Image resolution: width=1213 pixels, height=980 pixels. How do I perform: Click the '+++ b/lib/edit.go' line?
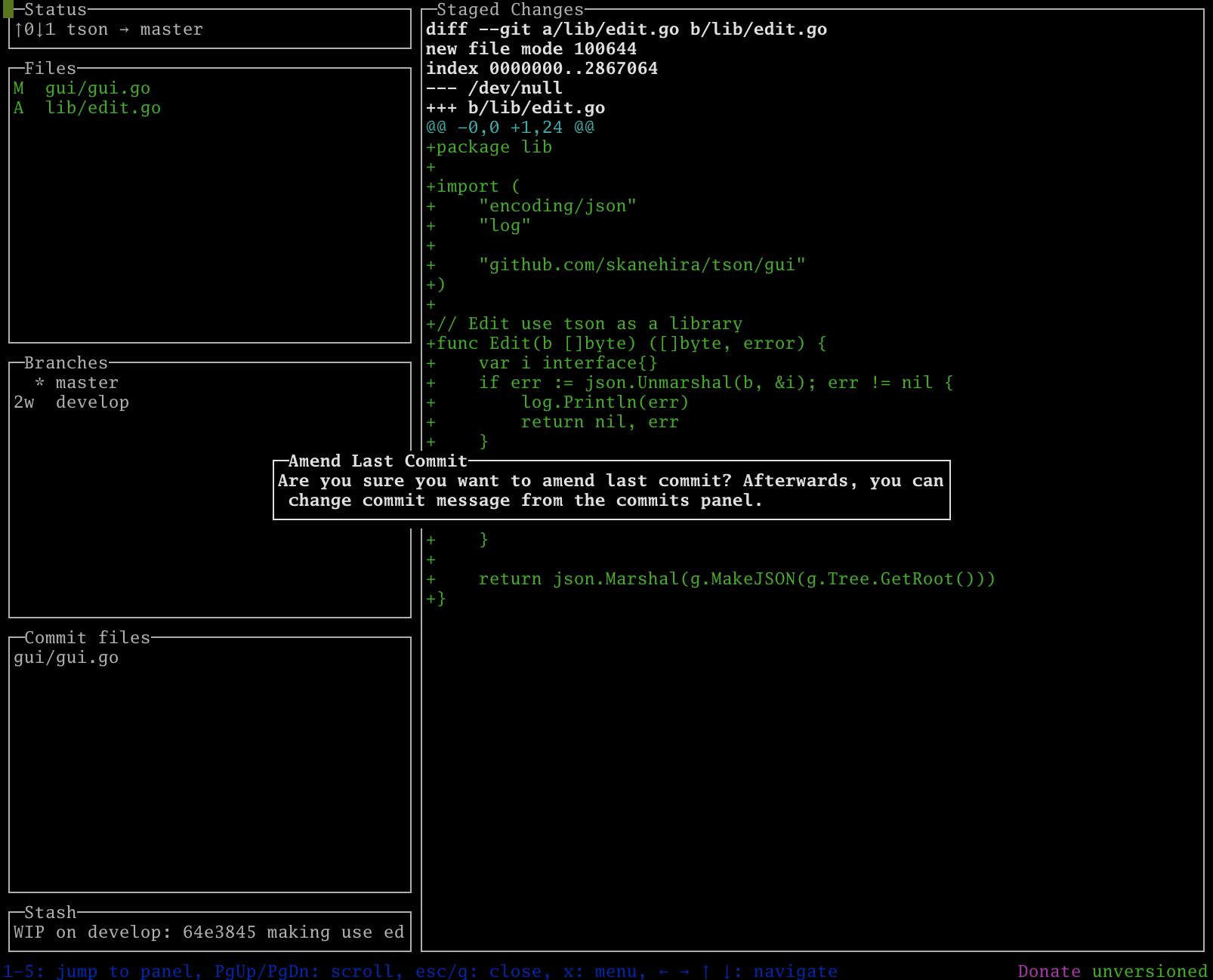(x=516, y=108)
